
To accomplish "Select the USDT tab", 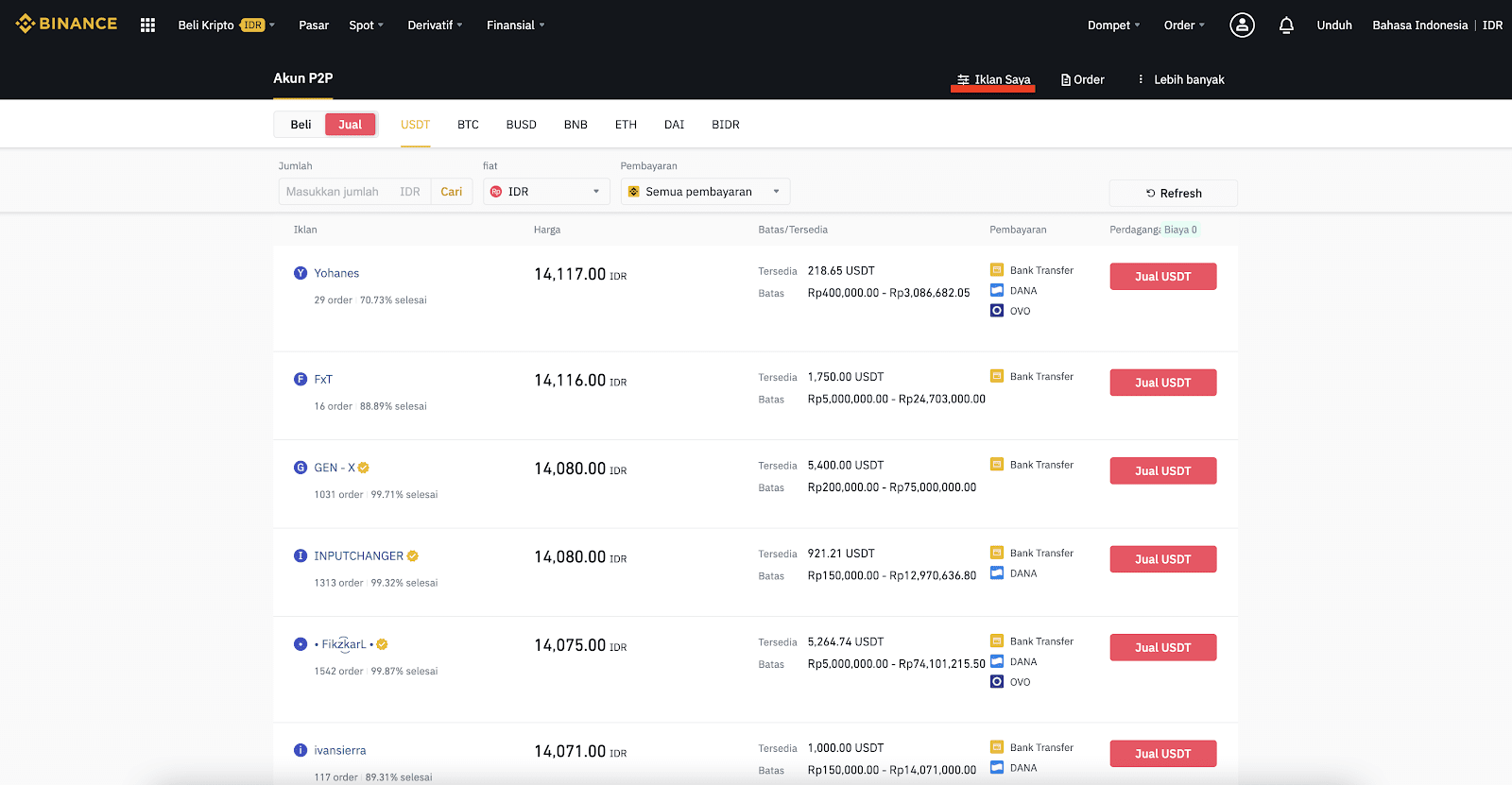I will [415, 125].
